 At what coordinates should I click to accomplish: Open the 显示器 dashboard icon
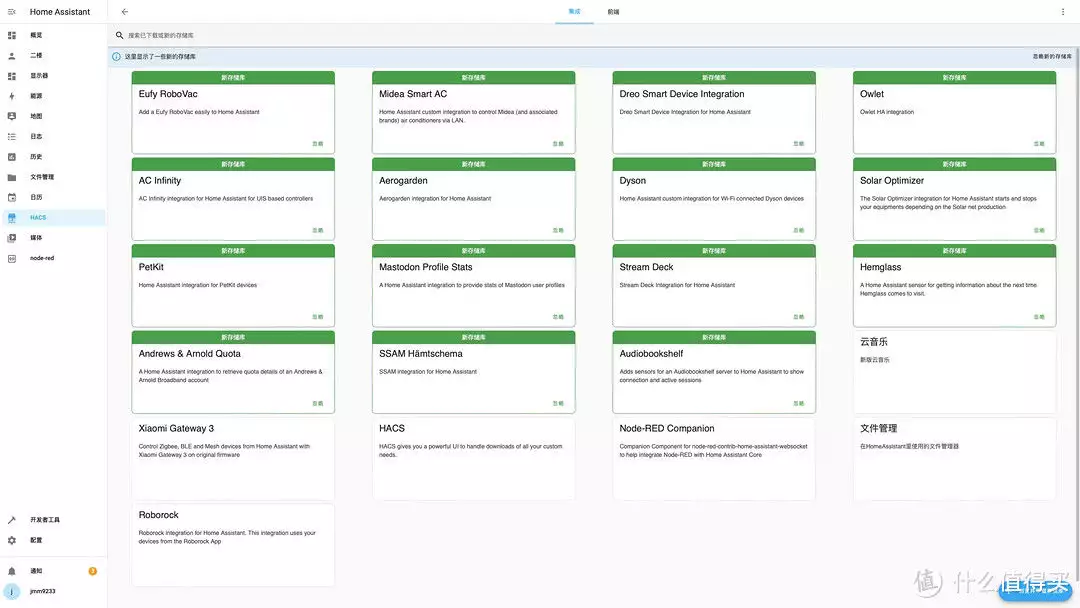tap(12, 76)
